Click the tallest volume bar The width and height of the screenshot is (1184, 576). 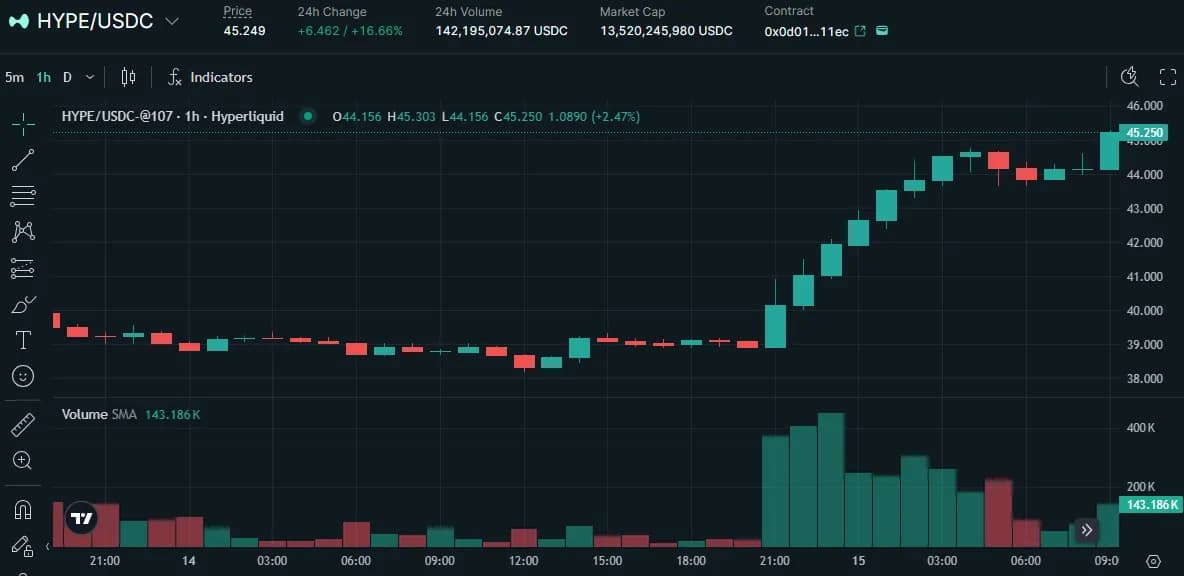pos(831,479)
